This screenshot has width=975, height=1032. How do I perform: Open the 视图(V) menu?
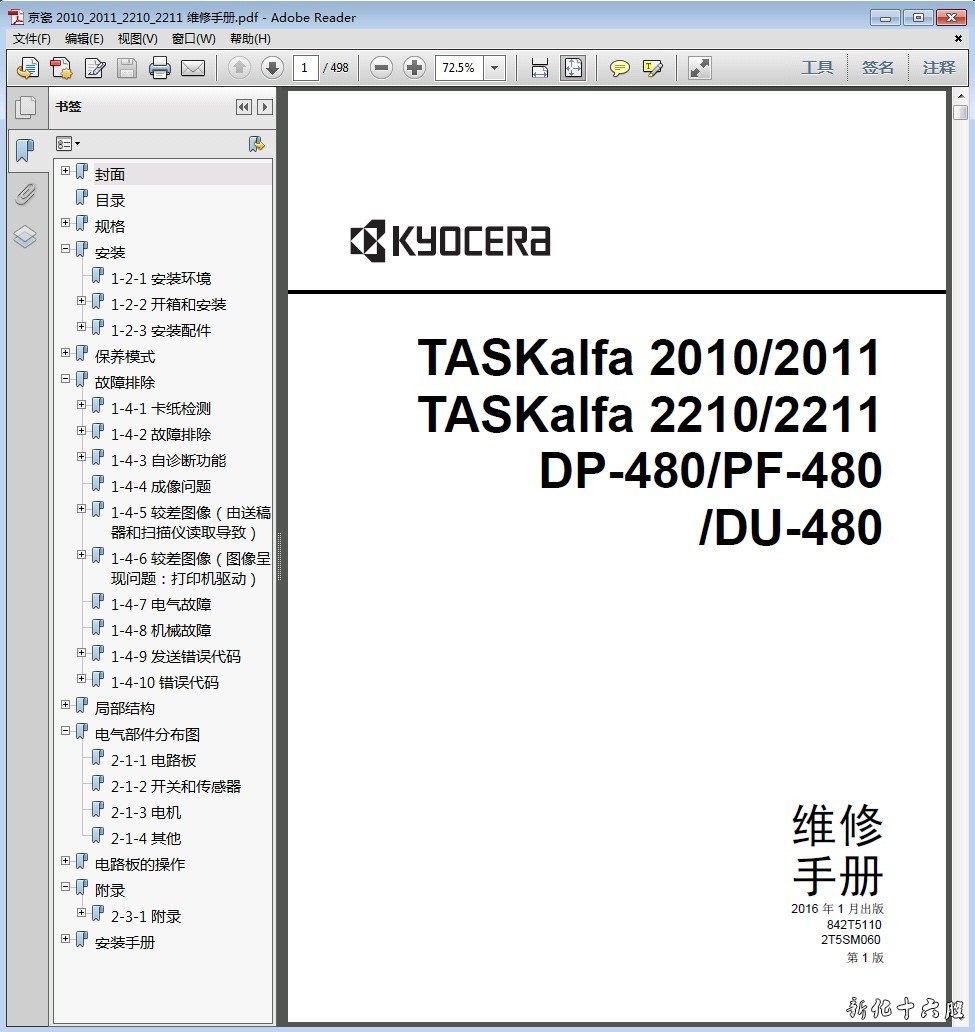pyautogui.click(x=137, y=39)
